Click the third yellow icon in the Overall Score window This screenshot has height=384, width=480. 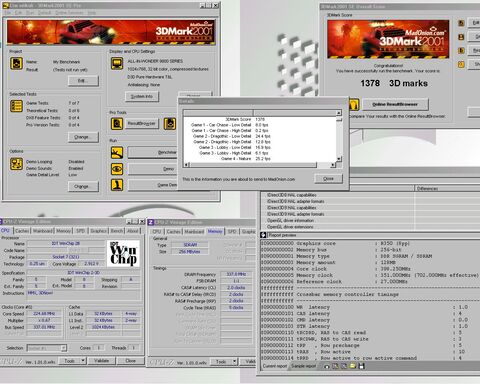coord(461,50)
